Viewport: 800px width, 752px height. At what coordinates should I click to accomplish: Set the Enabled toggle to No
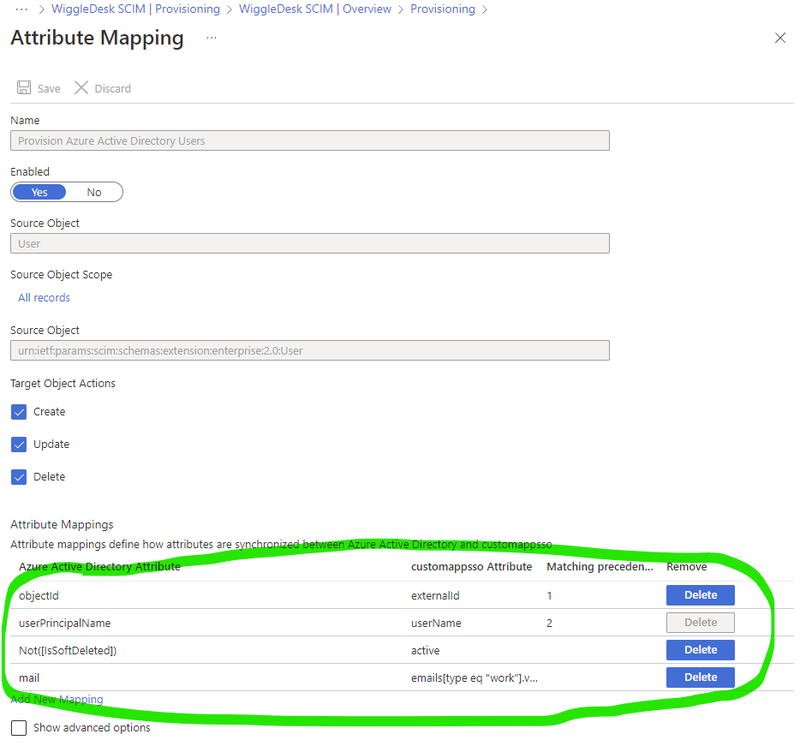(x=94, y=191)
